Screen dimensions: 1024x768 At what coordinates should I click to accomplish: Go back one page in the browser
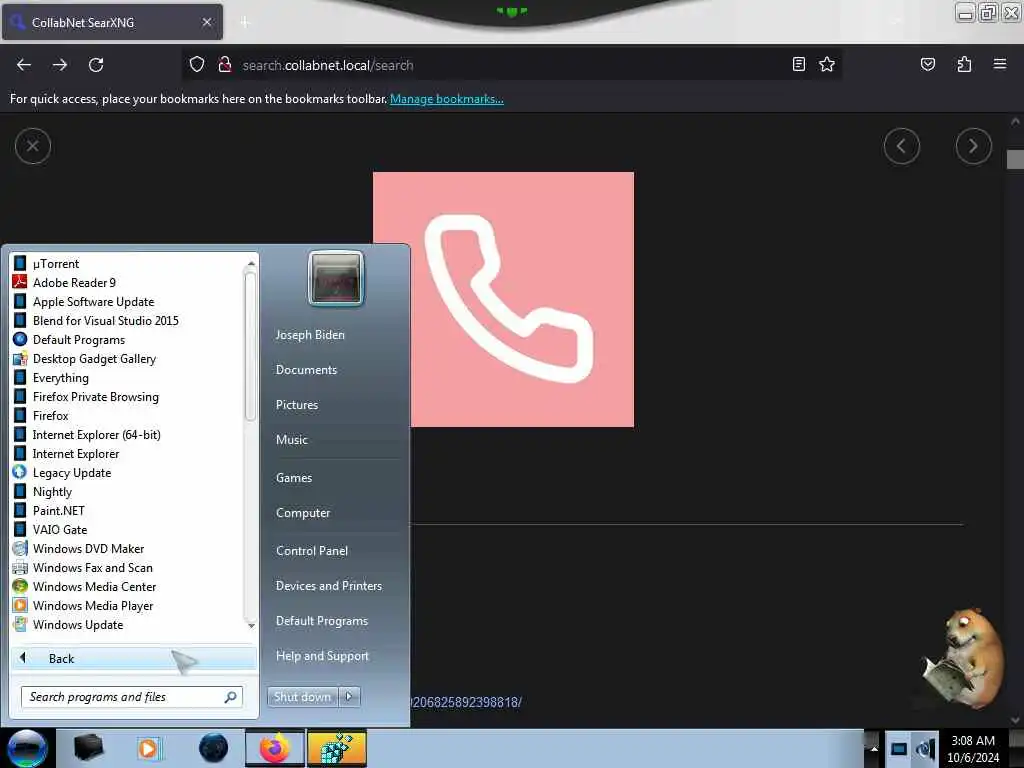pyautogui.click(x=24, y=65)
